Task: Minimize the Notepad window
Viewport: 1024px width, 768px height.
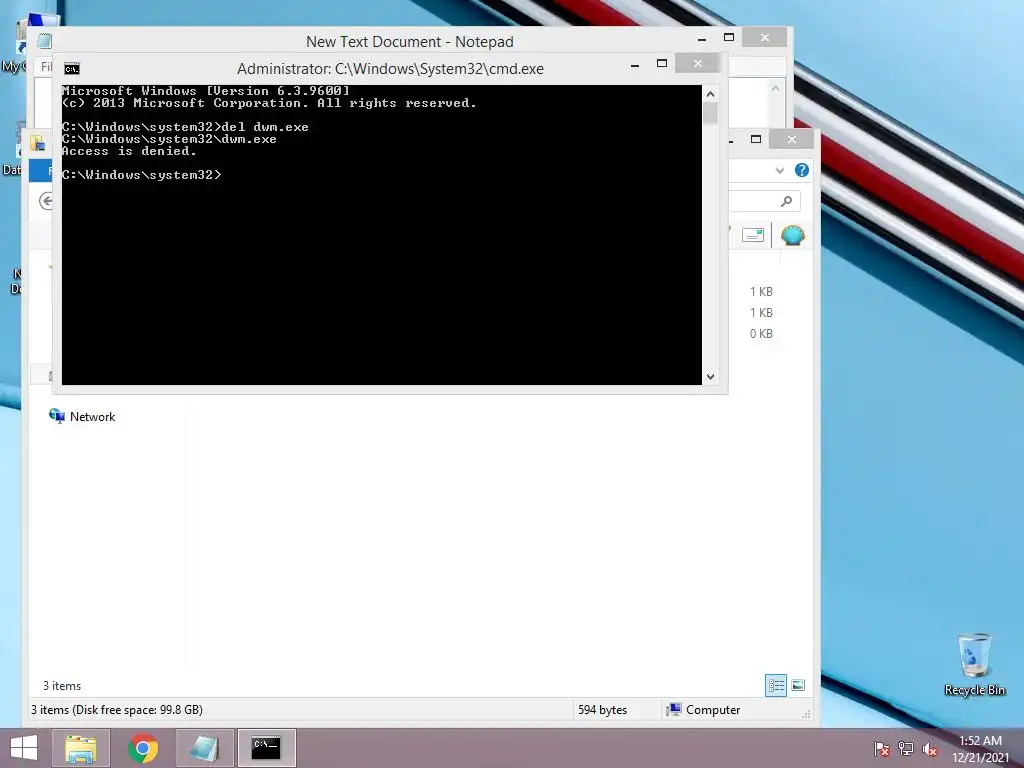Action: point(702,39)
